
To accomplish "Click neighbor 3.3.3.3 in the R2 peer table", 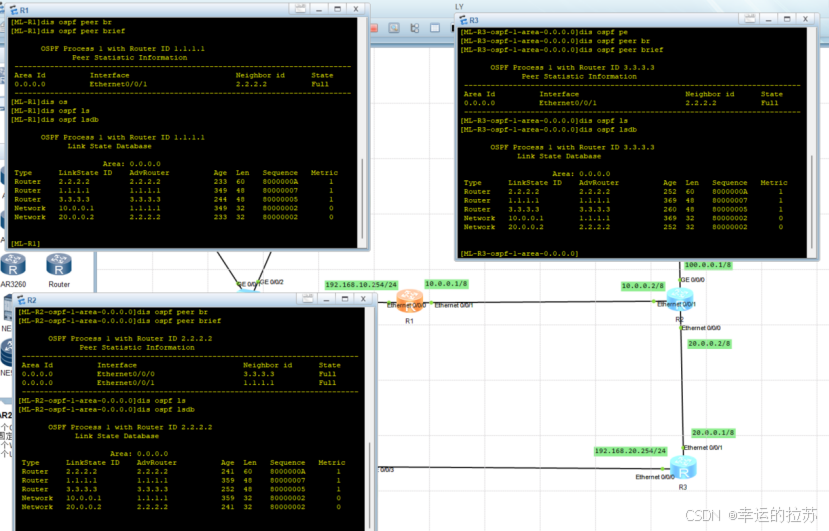I will click(x=259, y=373).
